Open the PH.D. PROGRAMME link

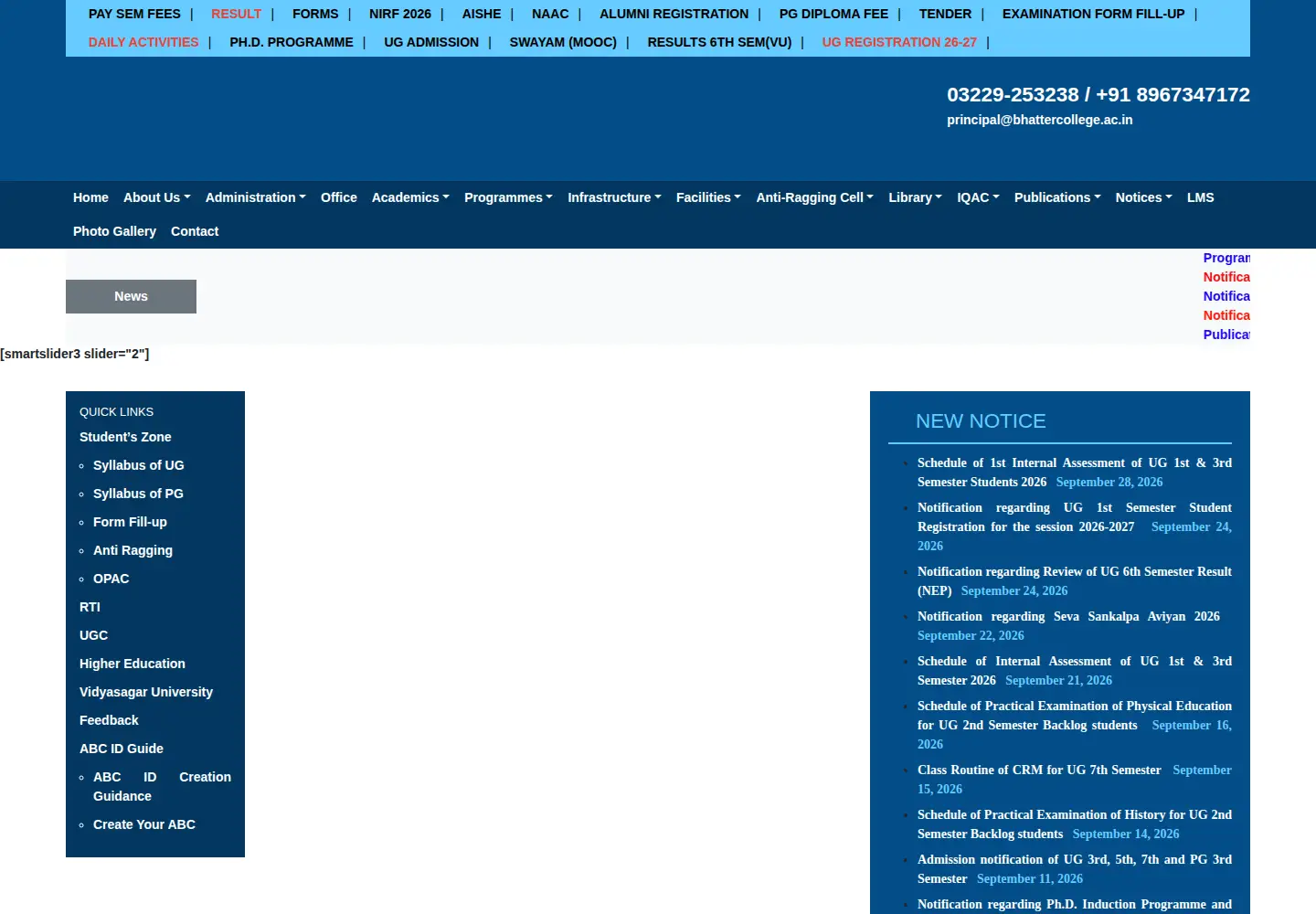292,42
